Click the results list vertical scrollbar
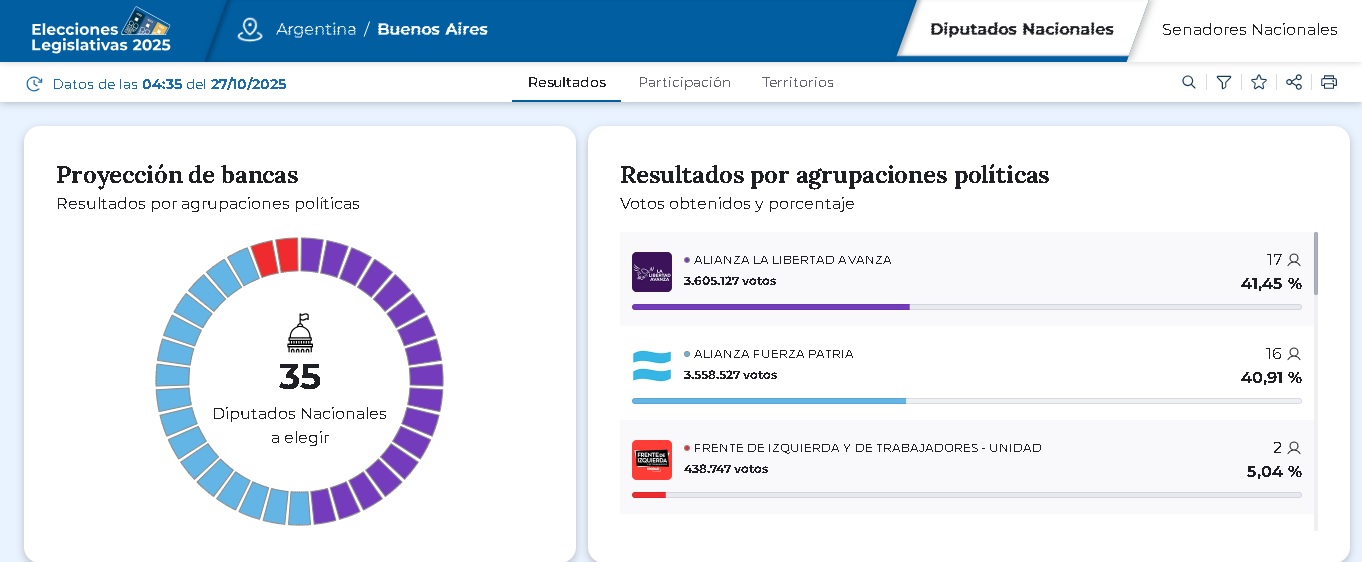 click(1315, 264)
